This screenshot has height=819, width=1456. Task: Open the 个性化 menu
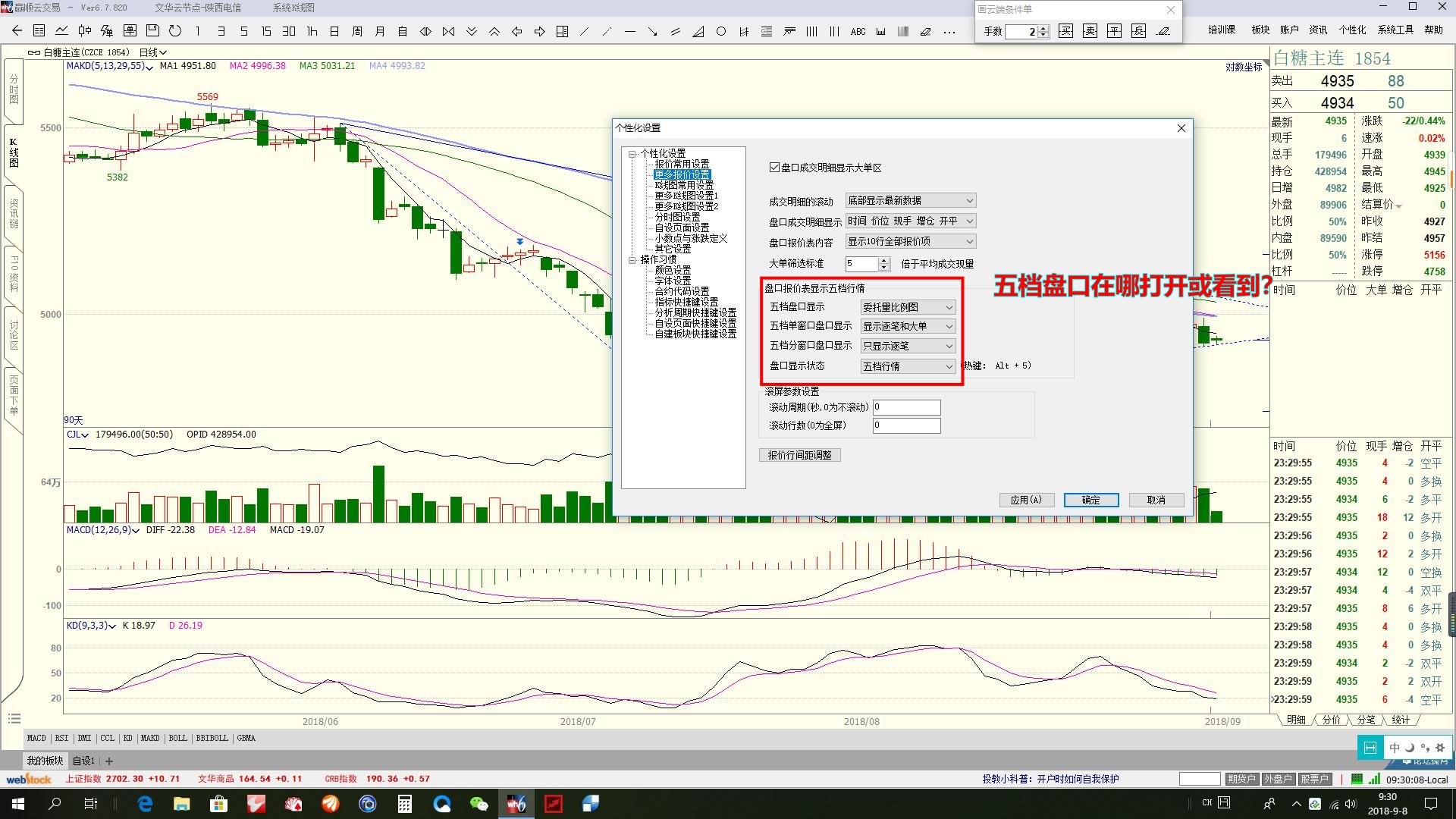(1351, 30)
